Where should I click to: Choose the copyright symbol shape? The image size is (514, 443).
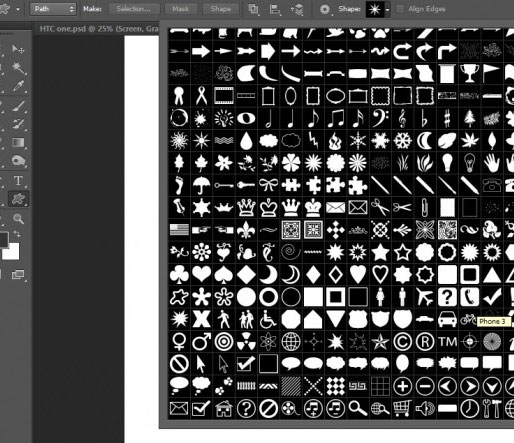click(x=402, y=342)
